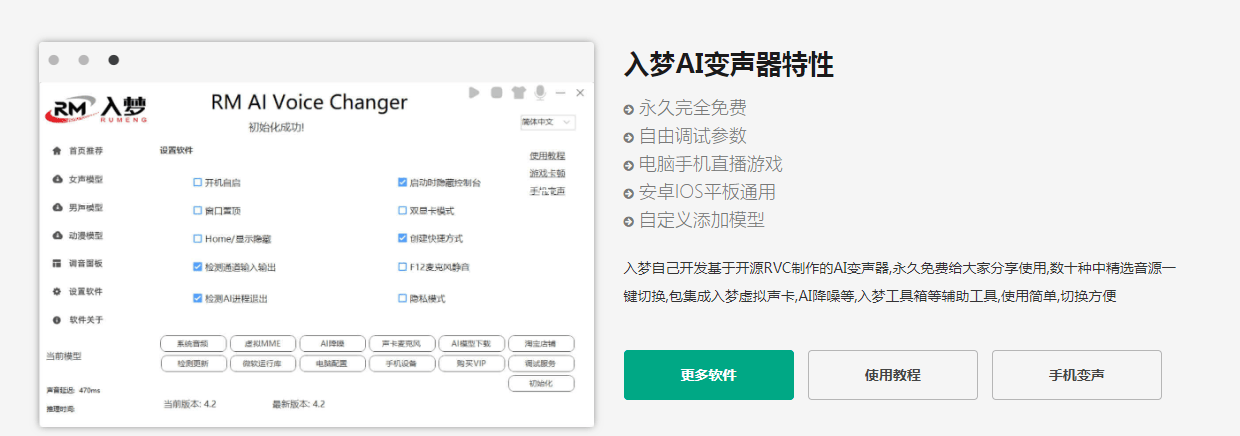Uncheck 检测通道输入输出

(197, 267)
